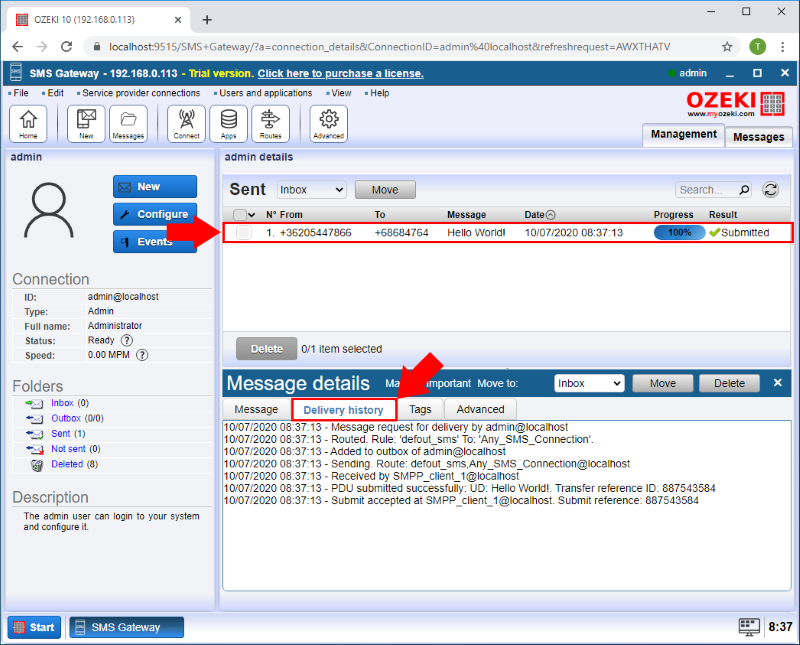The height and width of the screenshot is (645, 800).
Task: Click Delete button in Message details bar
Action: [x=730, y=383]
